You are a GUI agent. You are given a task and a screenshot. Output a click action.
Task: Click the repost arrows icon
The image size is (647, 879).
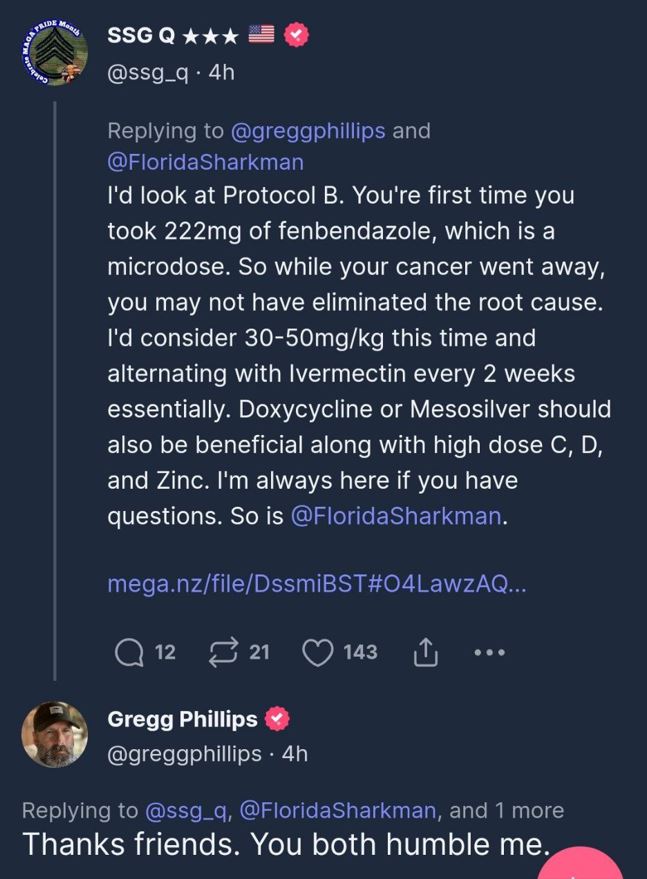tap(221, 652)
